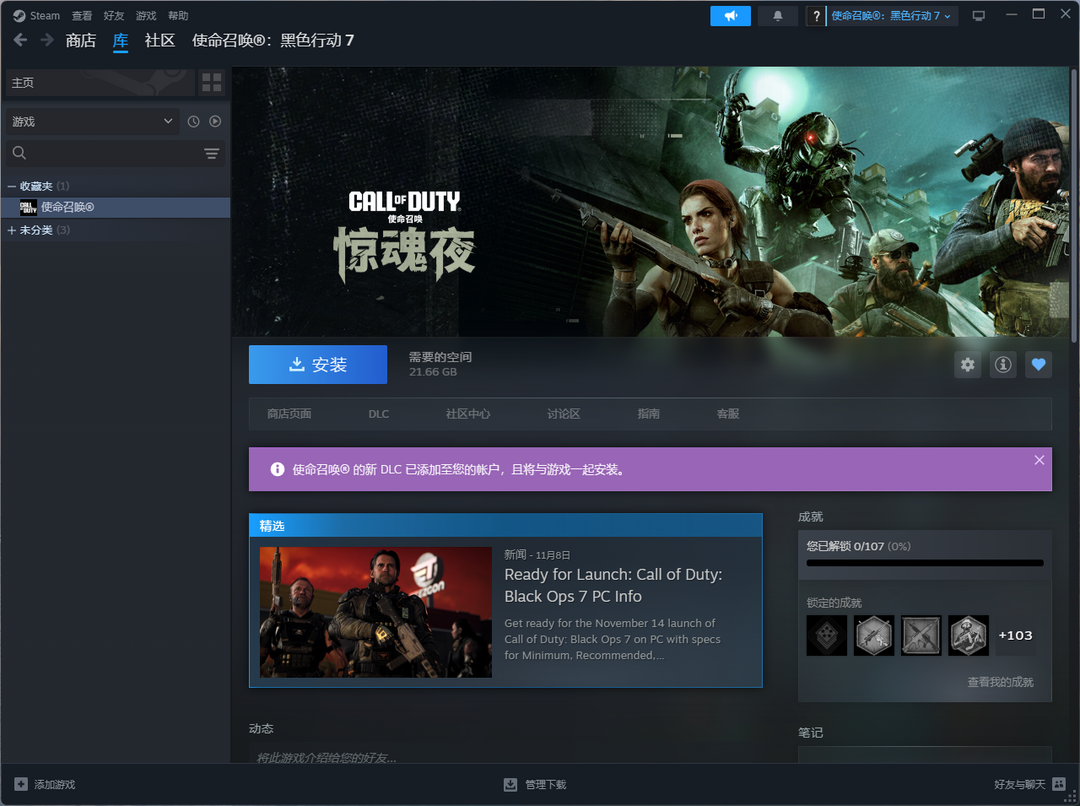Open the 查看我的成就 link

pyautogui.click(x=1000, y=682)
